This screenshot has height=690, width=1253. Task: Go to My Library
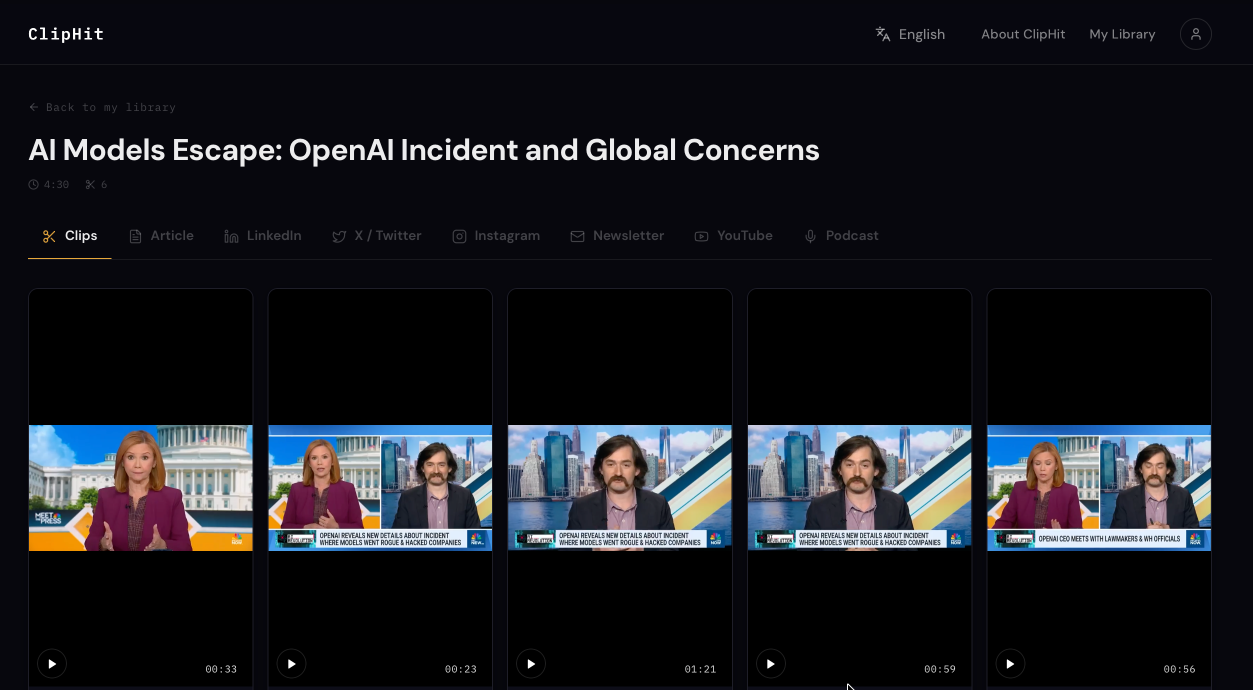(1122, 34)
